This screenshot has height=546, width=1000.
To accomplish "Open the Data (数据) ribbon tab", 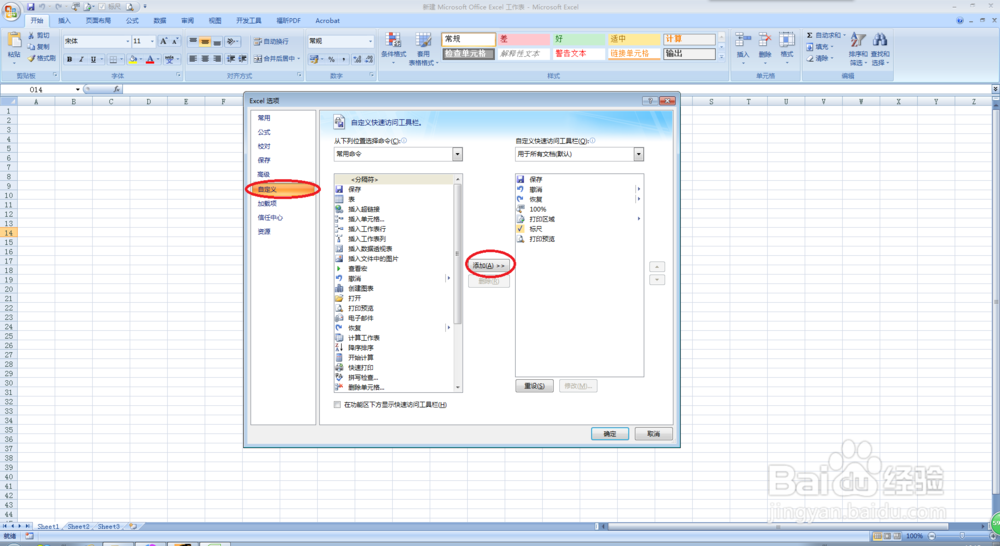I will tap(159, 20).
